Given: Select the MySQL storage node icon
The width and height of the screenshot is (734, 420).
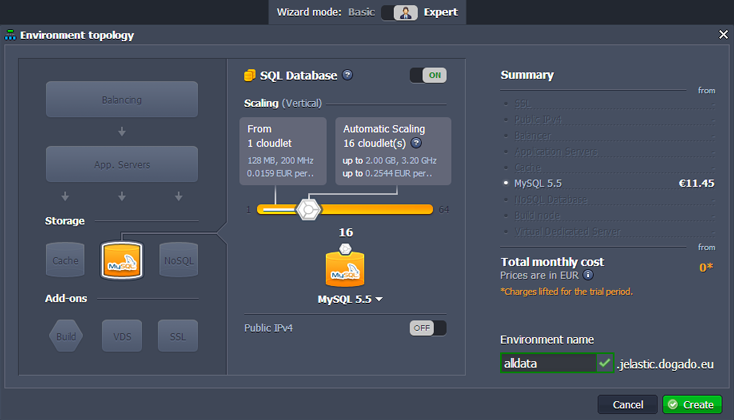Looking at the screenshot, I should (121, 259).
